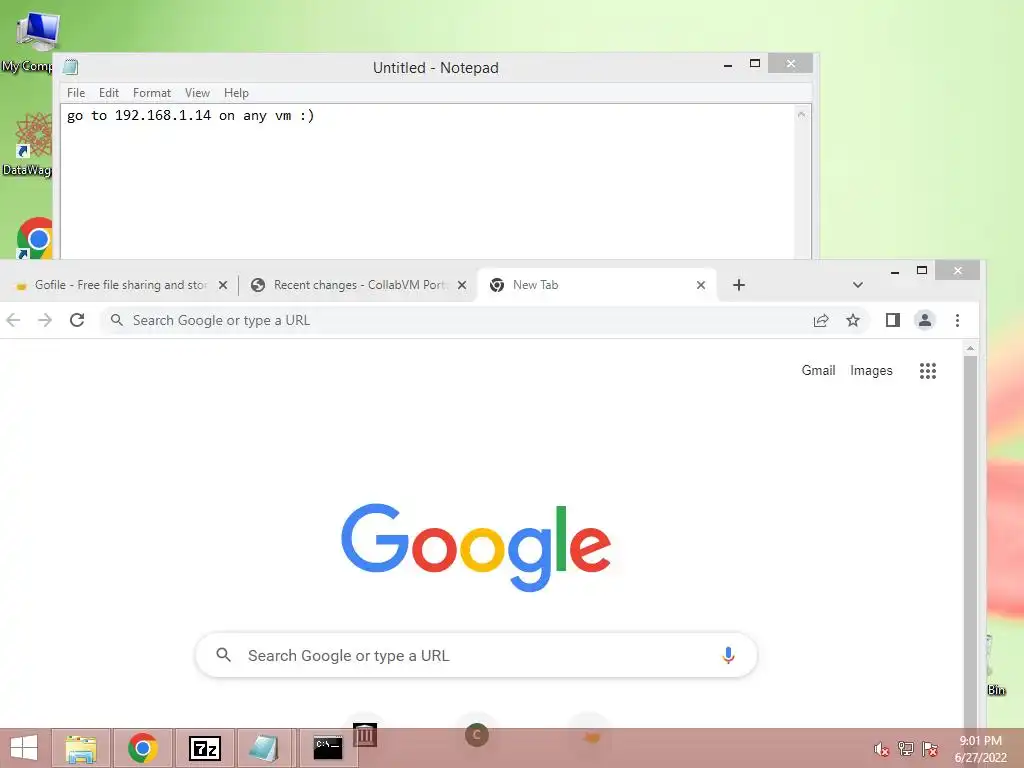Reload the page in Chrome

[x=77, y=320]
